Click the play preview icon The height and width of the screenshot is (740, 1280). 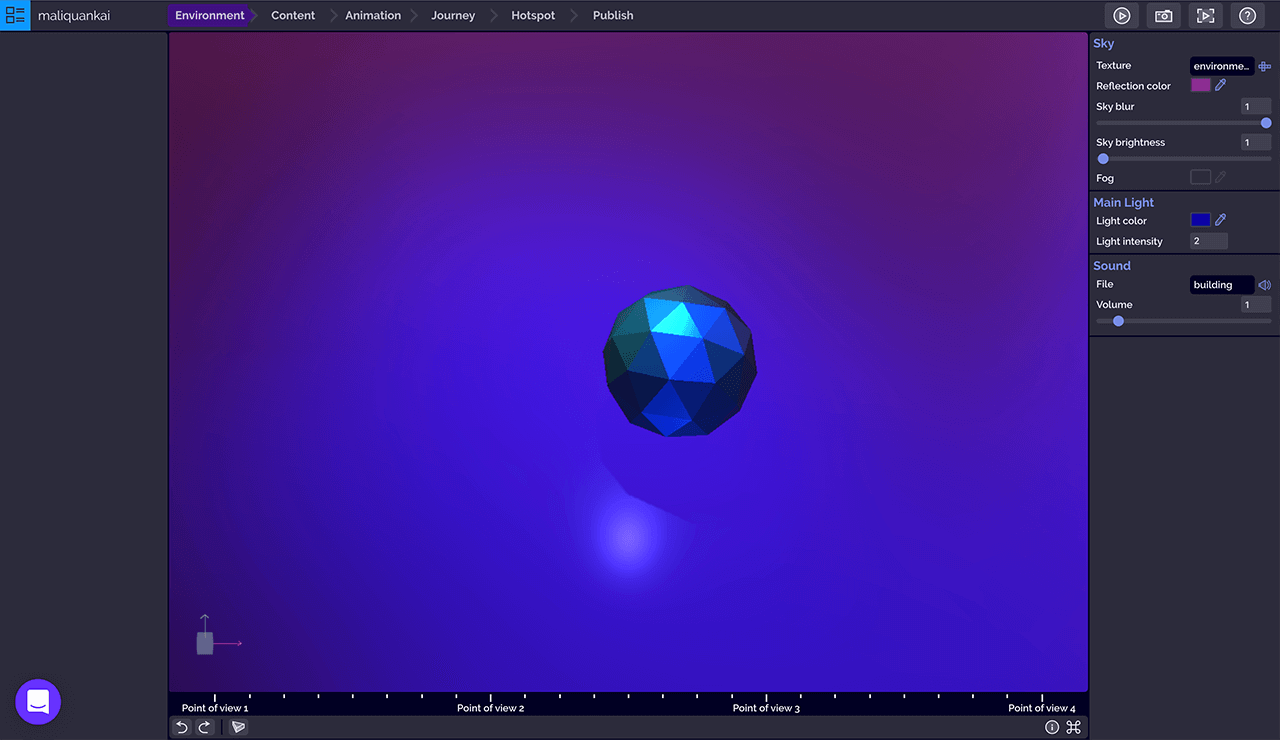click(x=1122, y=16)
